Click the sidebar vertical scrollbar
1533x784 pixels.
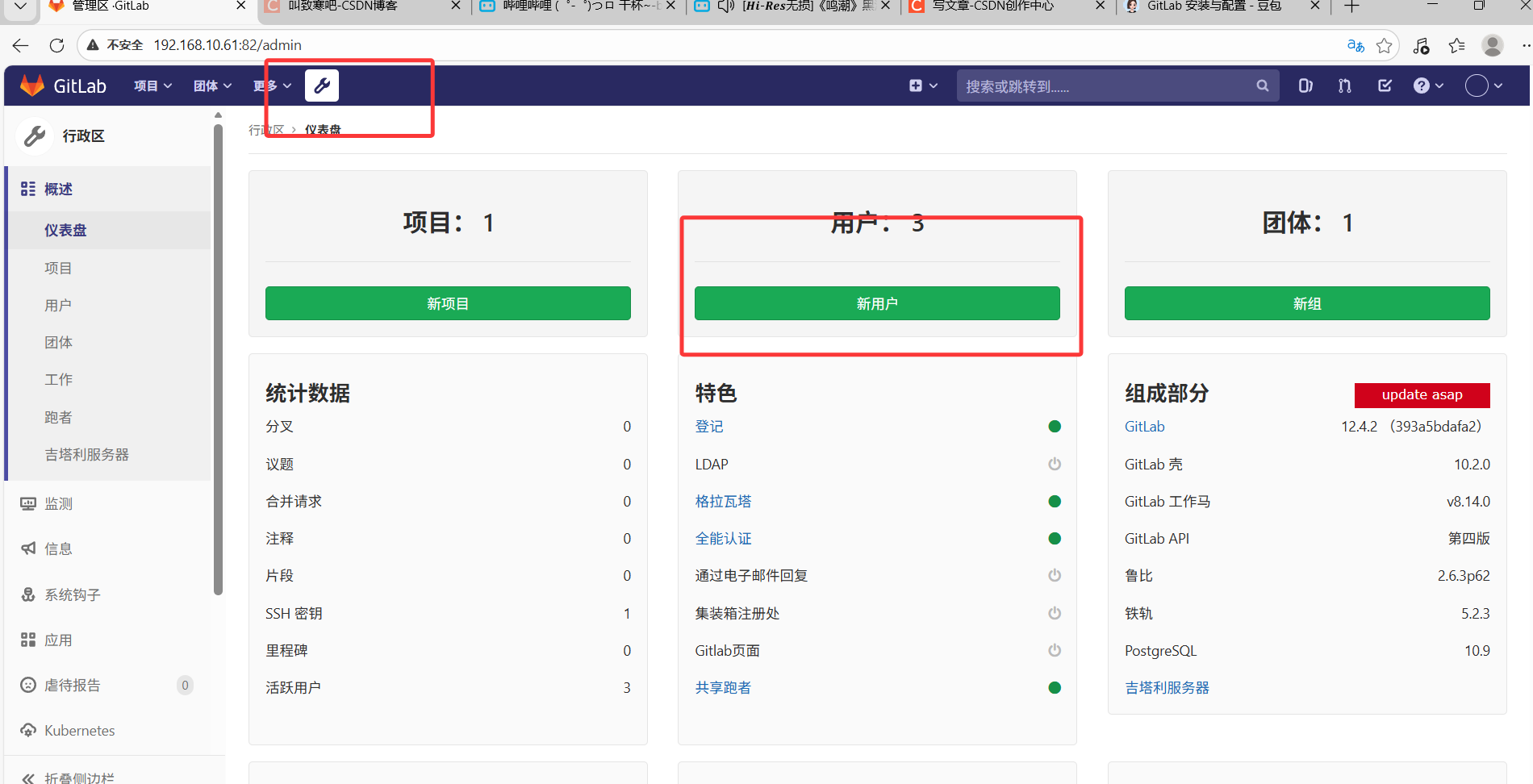218,359
